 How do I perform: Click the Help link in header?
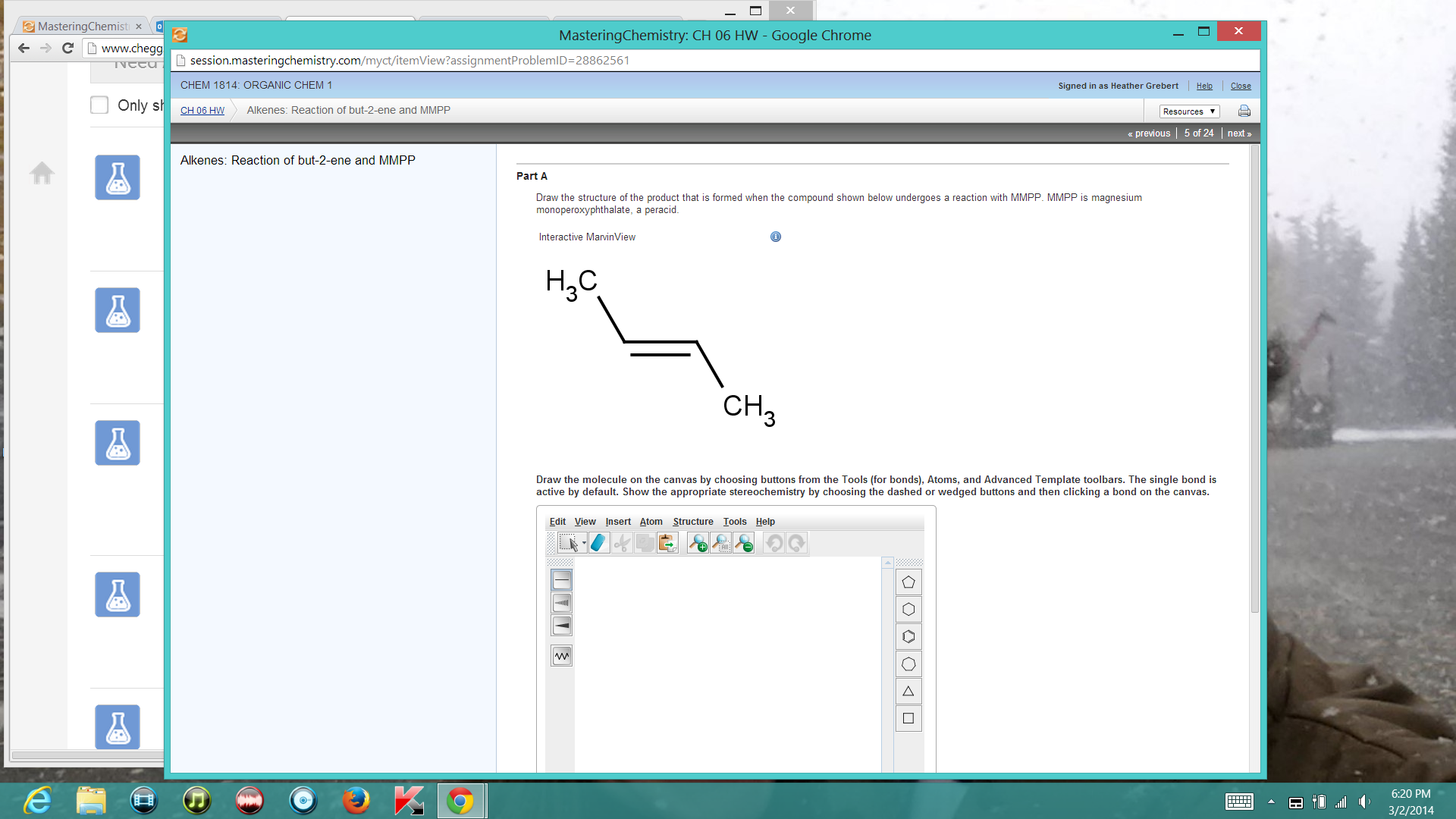coord(1204,86)
